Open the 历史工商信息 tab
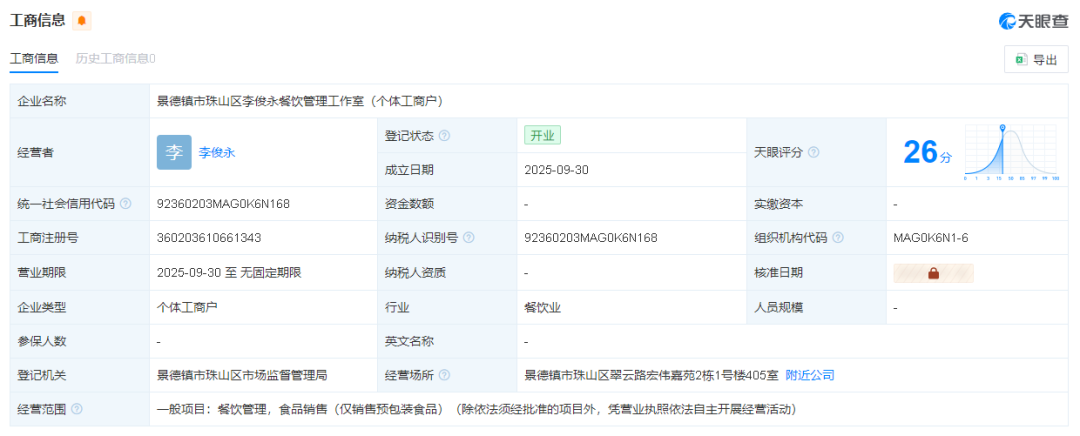This screenshot has height=436, width=1080. tap(115, 59)
